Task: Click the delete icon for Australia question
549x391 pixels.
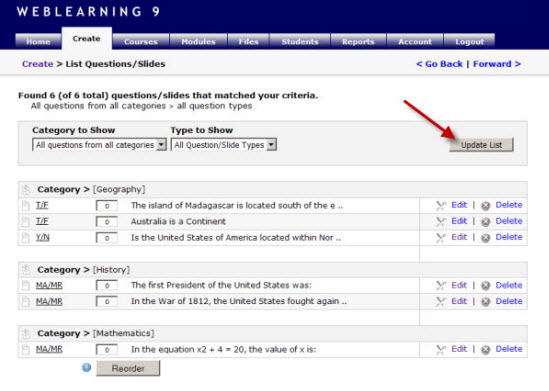Action: (485, 222)
